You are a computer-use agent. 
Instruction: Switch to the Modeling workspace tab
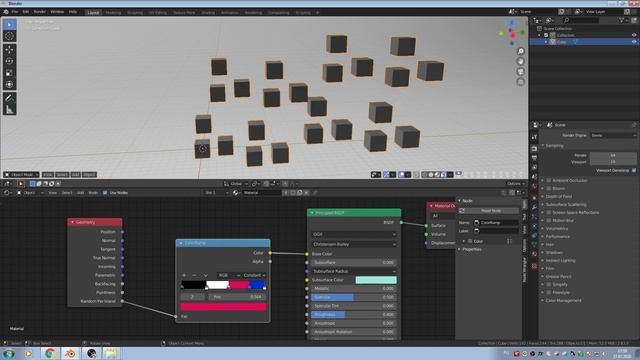coord(113,13)
